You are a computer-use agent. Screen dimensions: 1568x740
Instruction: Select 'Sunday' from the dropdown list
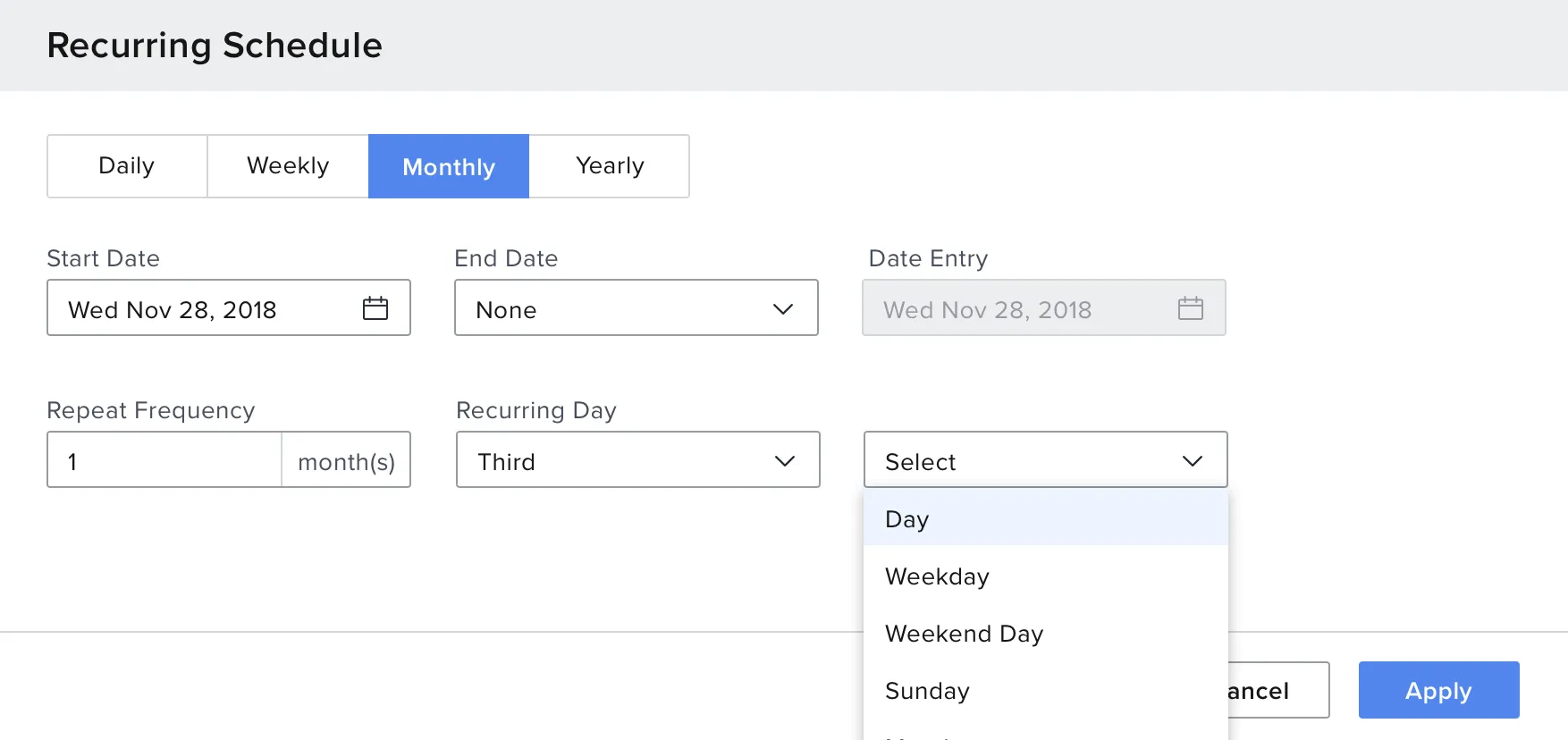click(x=1045, y=691)
